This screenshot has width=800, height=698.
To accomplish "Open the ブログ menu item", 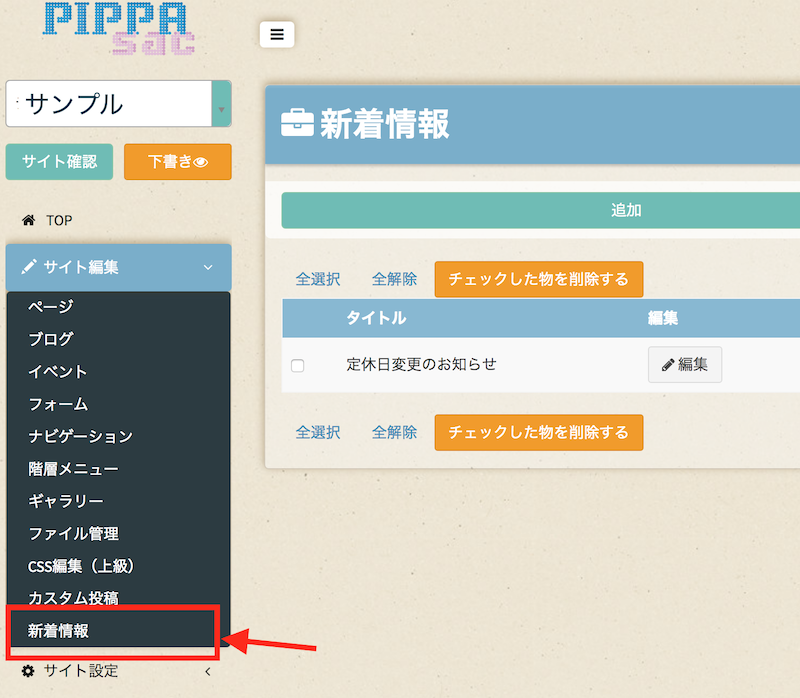I will 51,339.
